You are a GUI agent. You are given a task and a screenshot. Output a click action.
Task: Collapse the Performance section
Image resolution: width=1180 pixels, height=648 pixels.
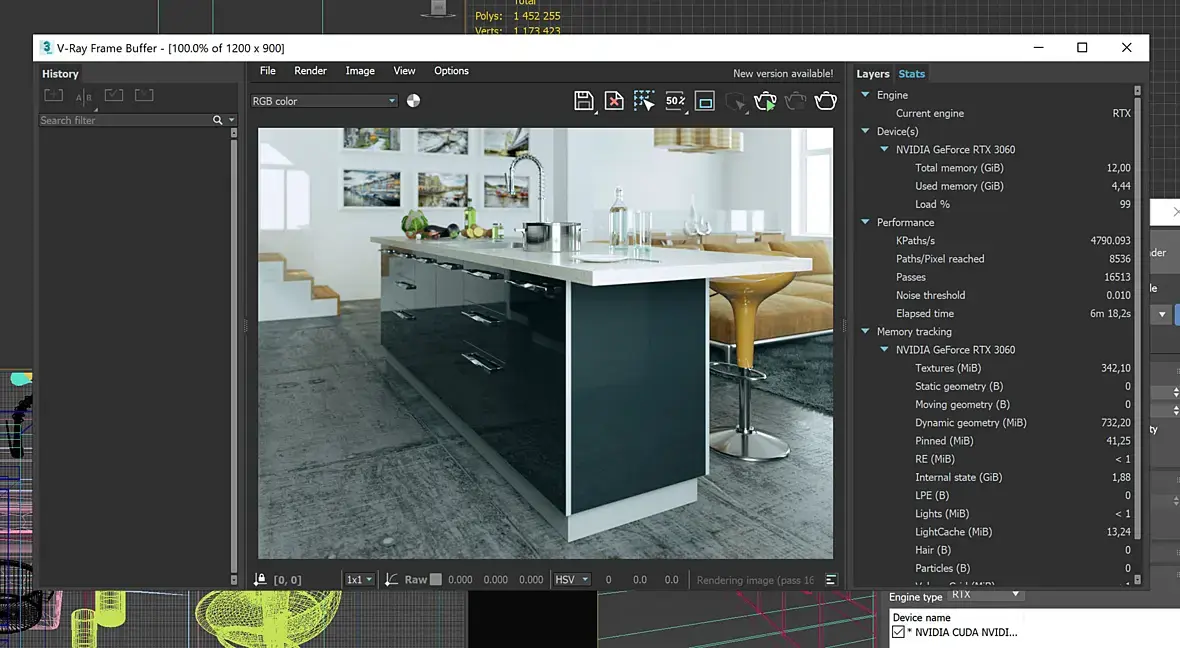tap(866, 222)
